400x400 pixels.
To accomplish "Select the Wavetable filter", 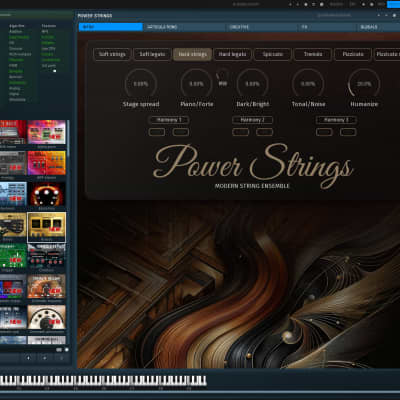I will tap(17, 99).
